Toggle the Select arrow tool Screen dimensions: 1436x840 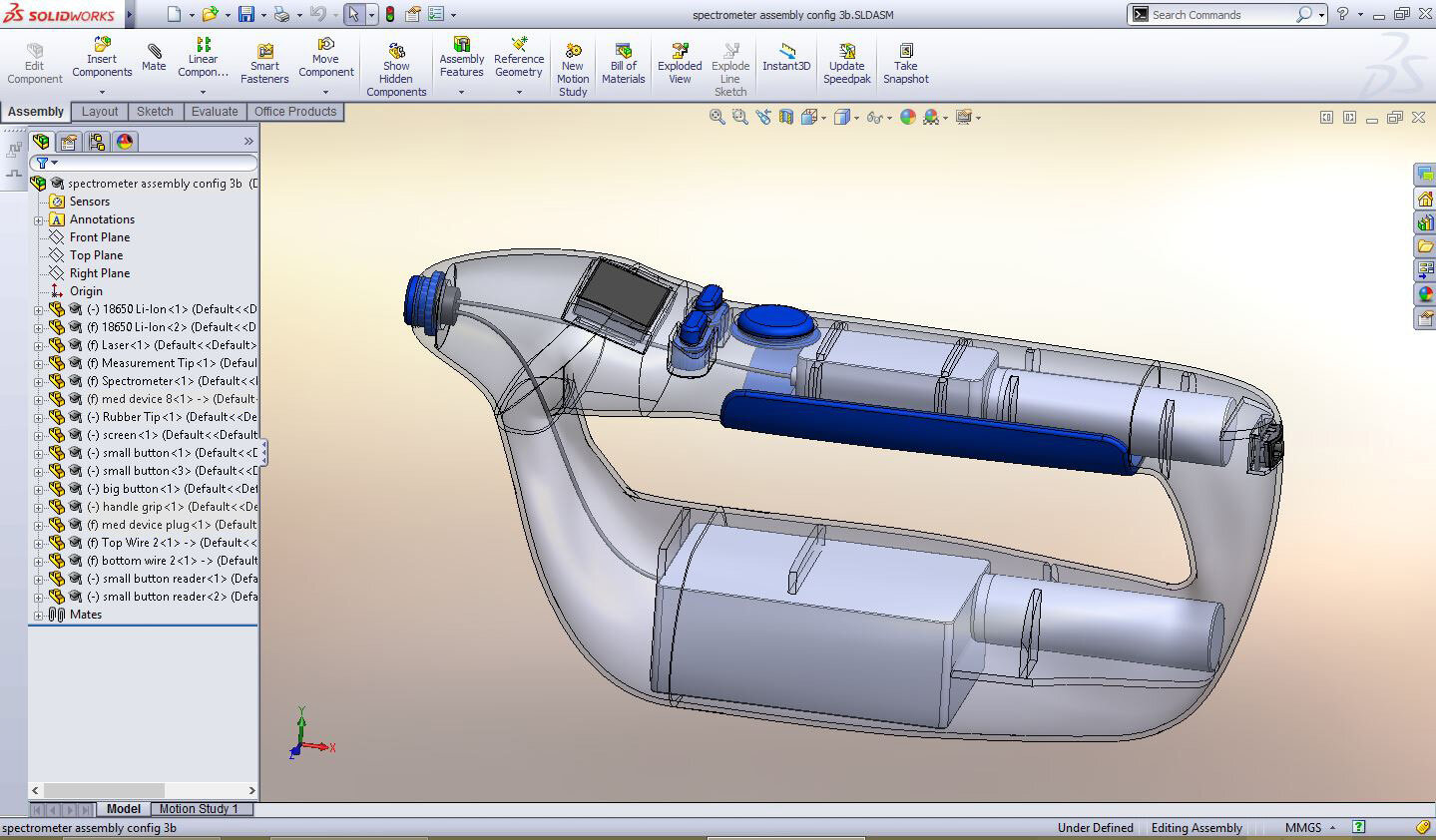pyautogui.click(x=353, y=14)
